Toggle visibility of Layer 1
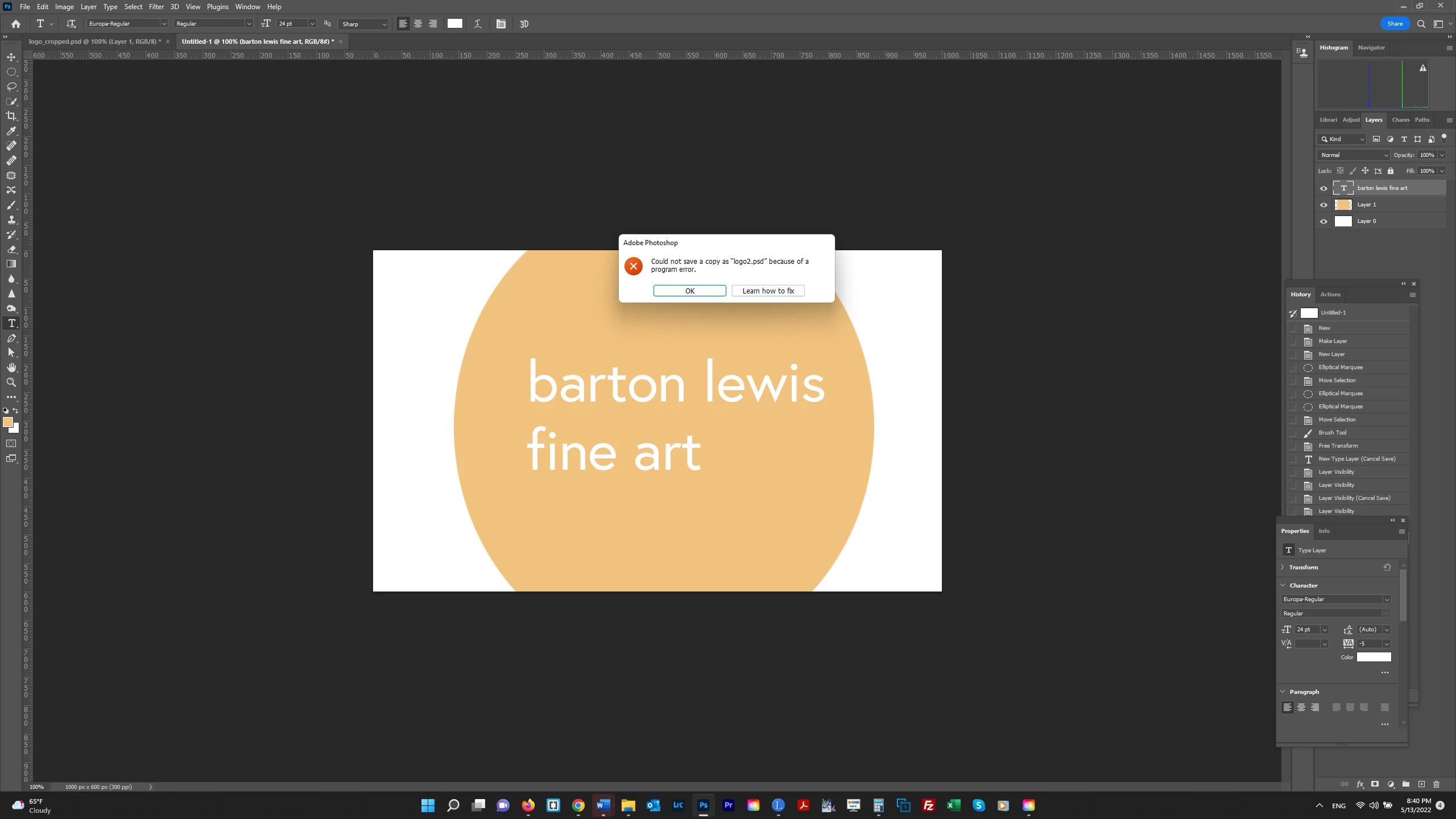Viewport: 1456px width, 819px height. [1324, 205]
